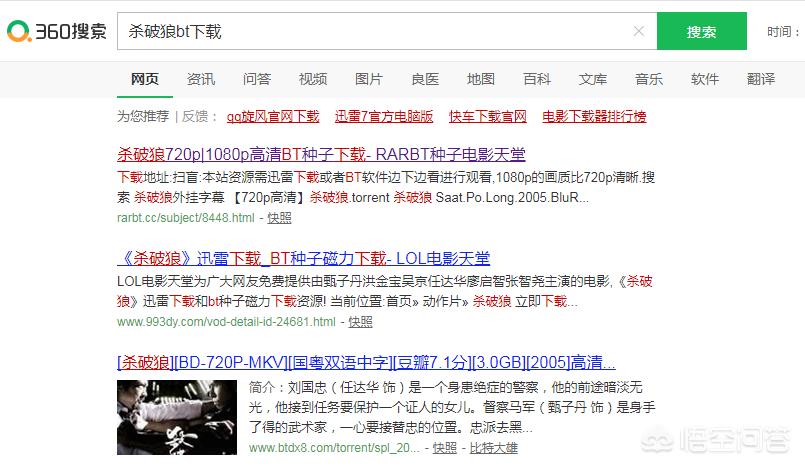The width and height of the screenshot is (805, 468).
Task: Open the 音乐 tab
Action: [649, 79]
